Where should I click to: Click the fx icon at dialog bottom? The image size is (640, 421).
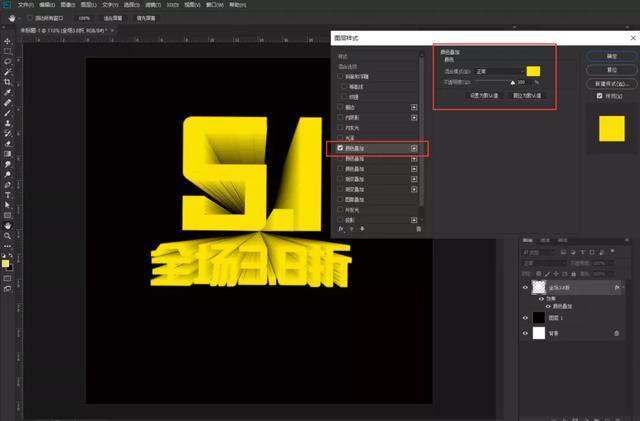point(340,229)
